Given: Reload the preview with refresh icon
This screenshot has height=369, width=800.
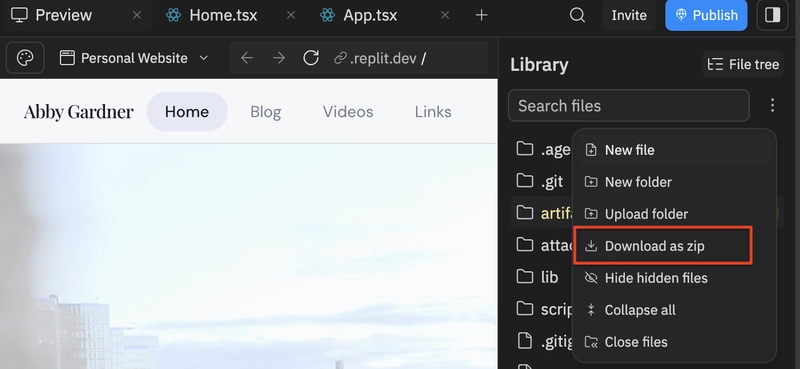Looking at the screenshot, I should [311, 58].
